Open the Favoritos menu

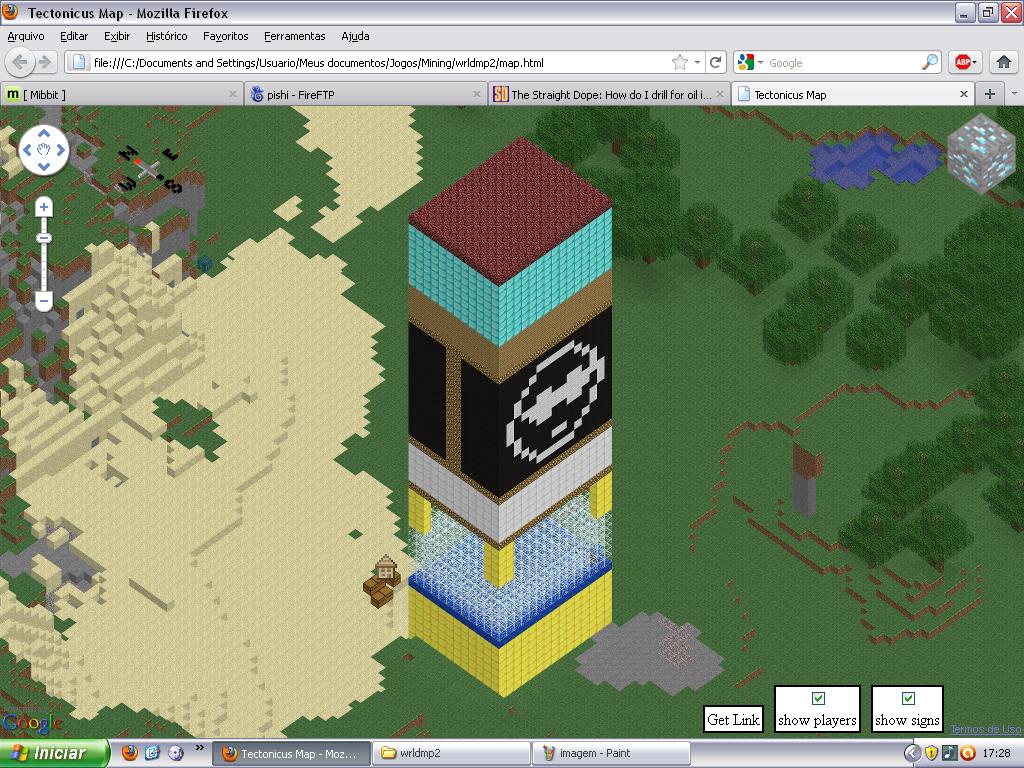click(225, 36)
